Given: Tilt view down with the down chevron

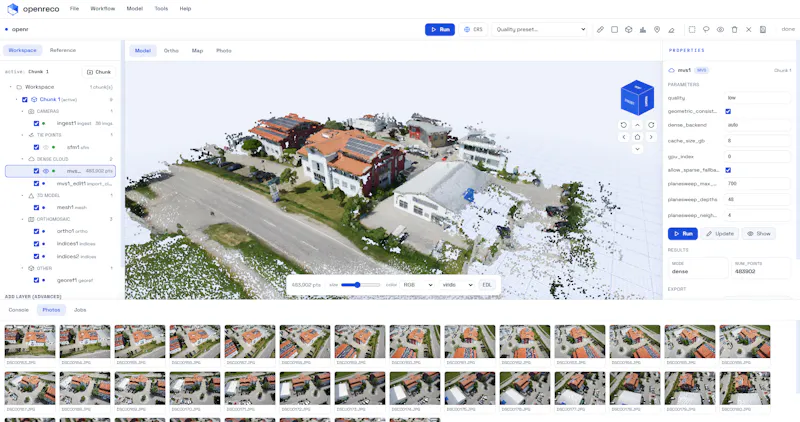Looking at the screenshot, I should (x=637, y=149).
